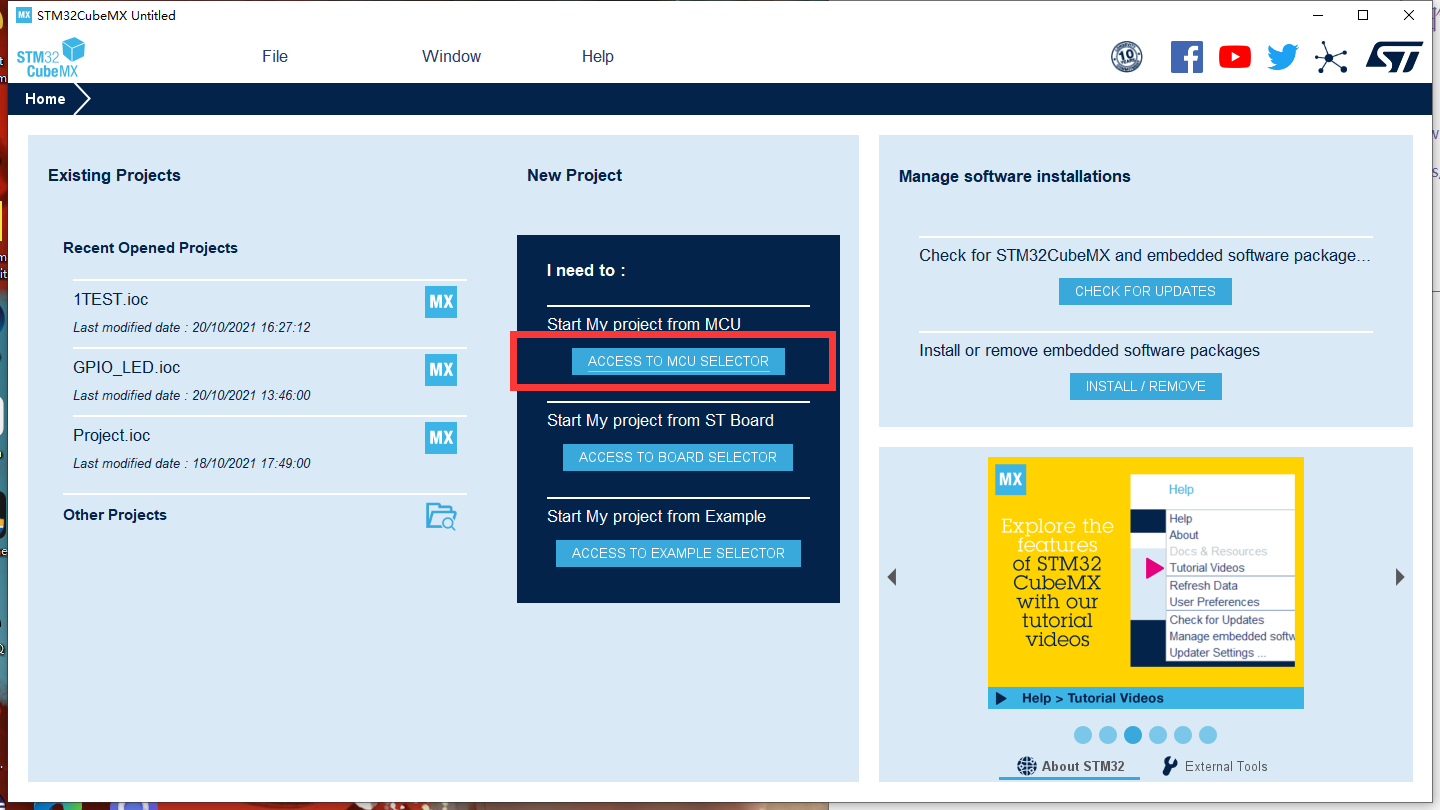
Task: Select sixth carousel dot indicator
Action: point(1208,735)
